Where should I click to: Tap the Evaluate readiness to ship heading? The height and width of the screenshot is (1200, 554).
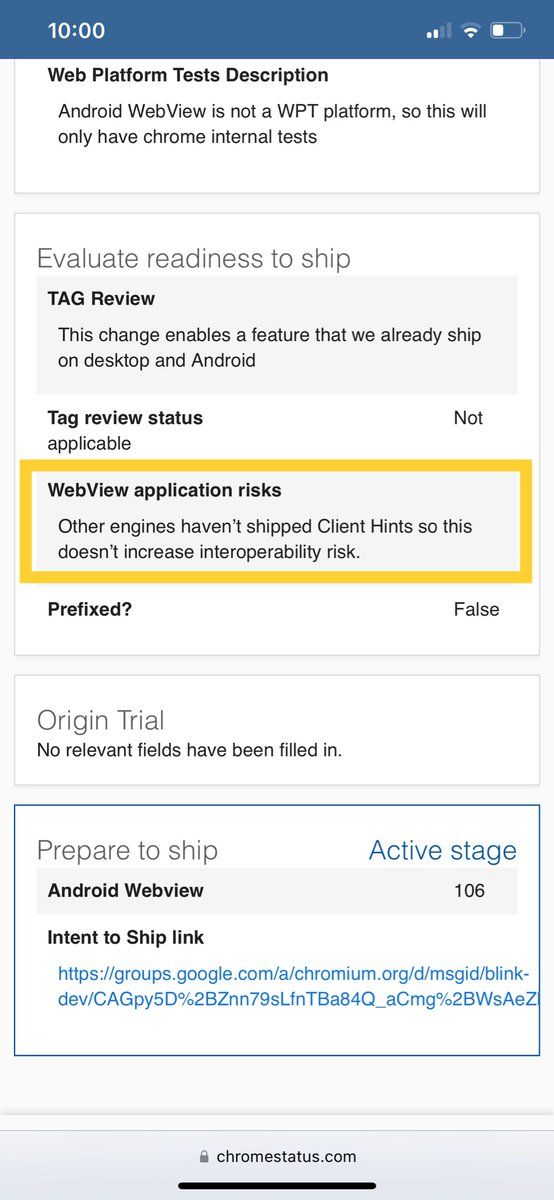[x=194, y=259]
